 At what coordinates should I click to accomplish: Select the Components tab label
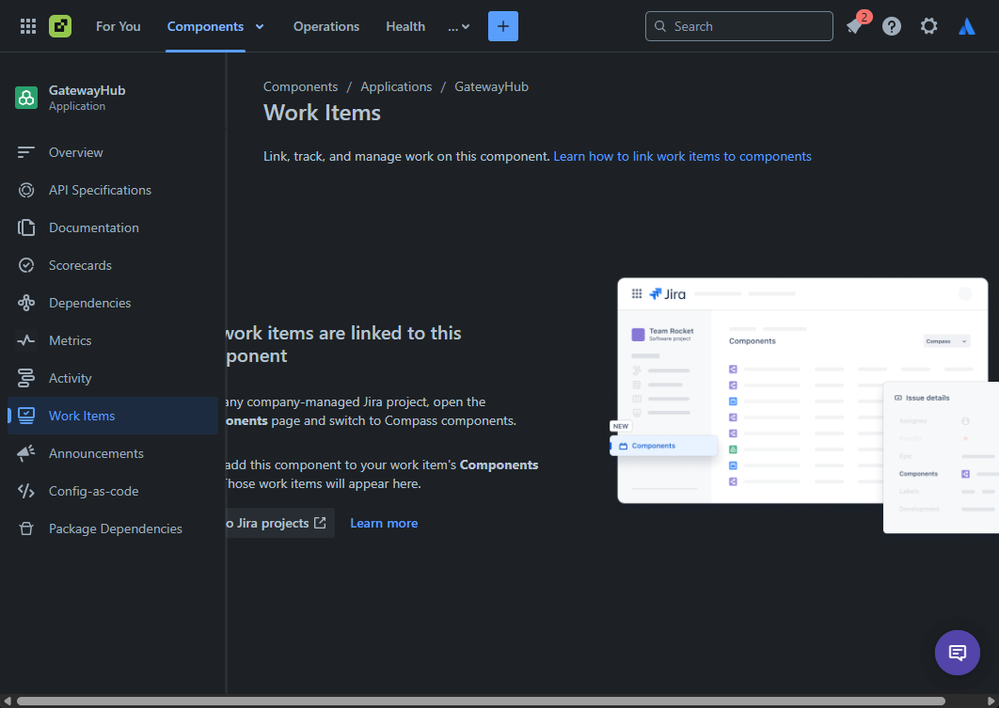pos(205,26)
